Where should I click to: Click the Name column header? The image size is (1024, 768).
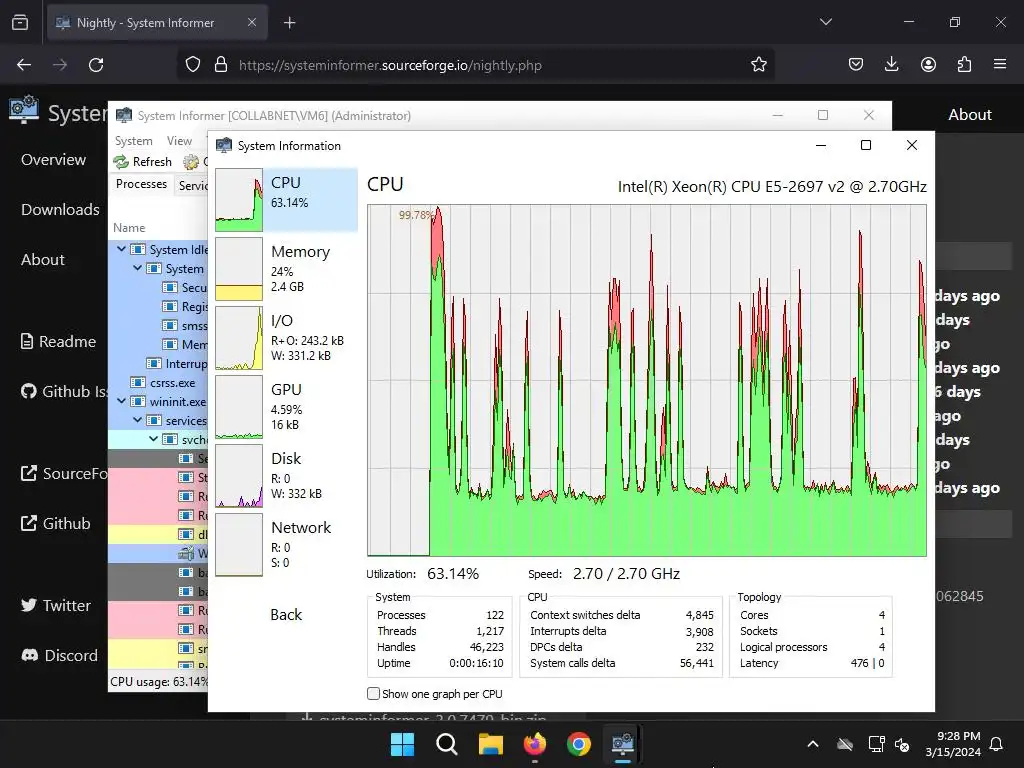click(129, 227)
